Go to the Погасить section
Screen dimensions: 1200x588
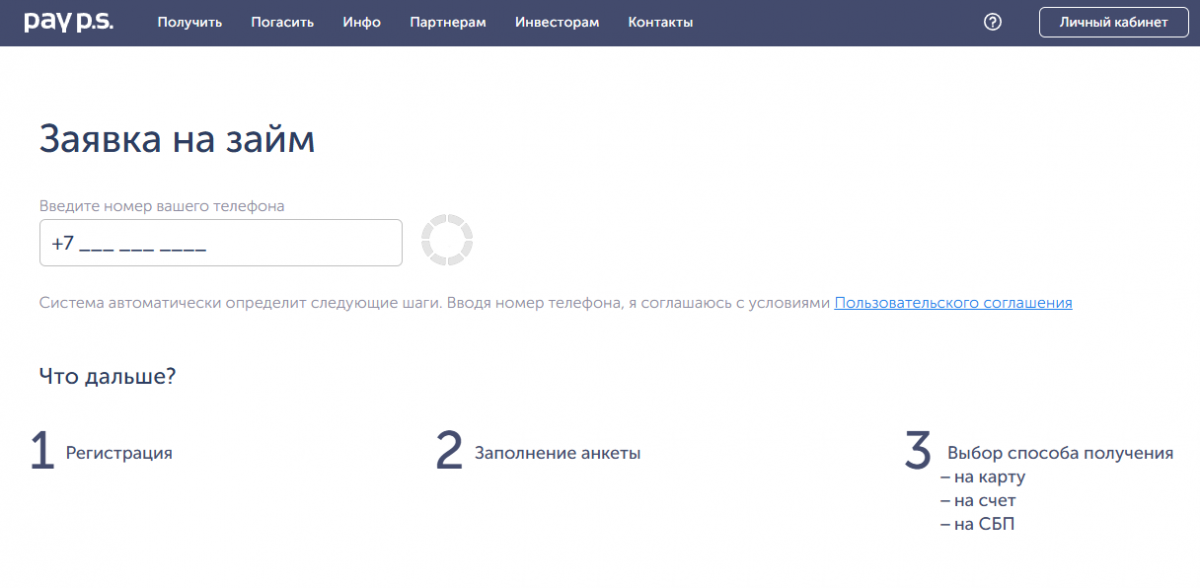click(282, 22)
